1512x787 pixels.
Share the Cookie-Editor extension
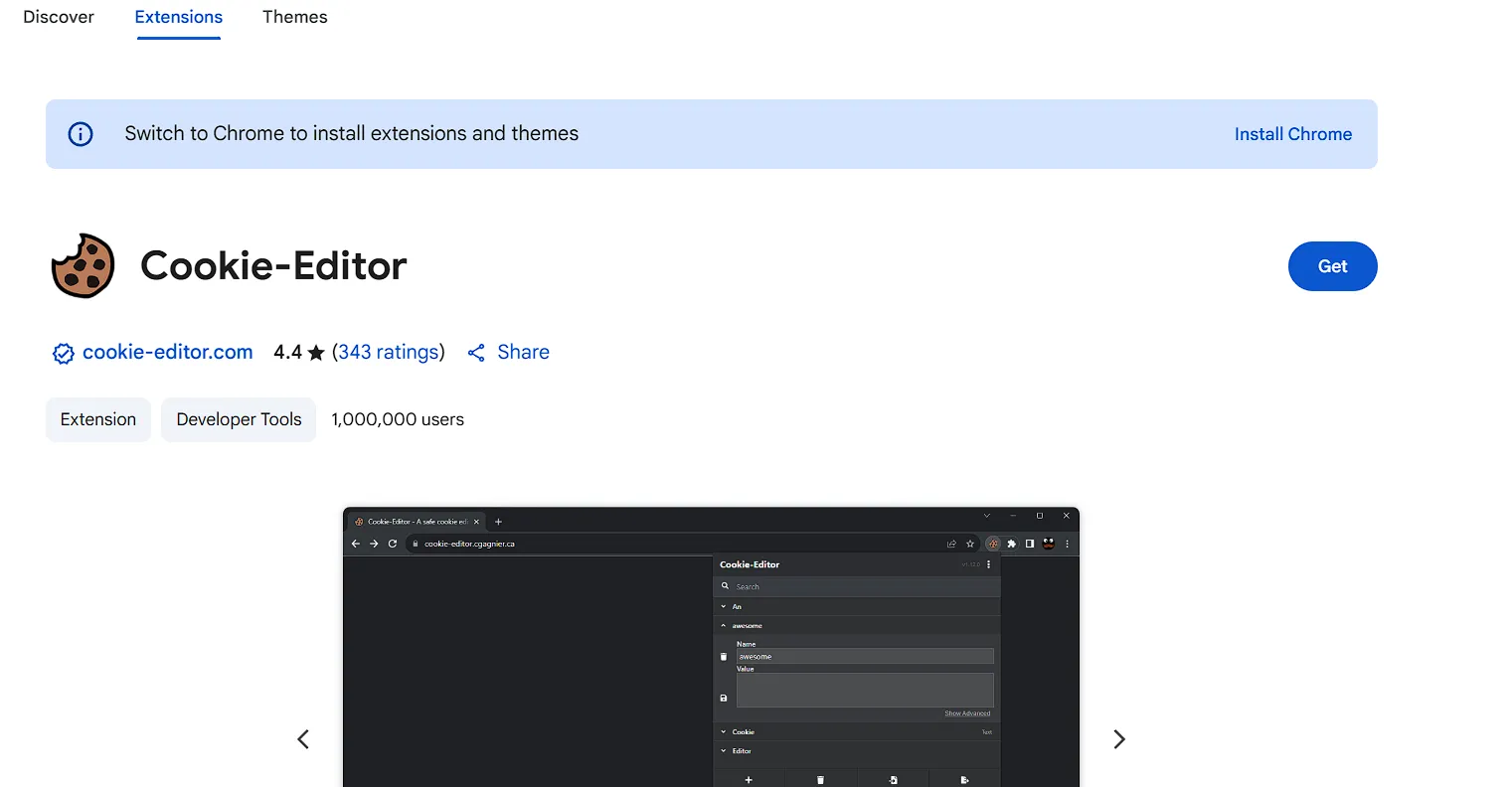(x=508, y=352)
